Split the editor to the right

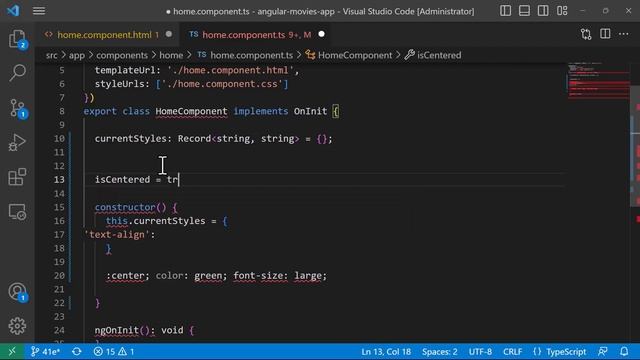point(605,34)
